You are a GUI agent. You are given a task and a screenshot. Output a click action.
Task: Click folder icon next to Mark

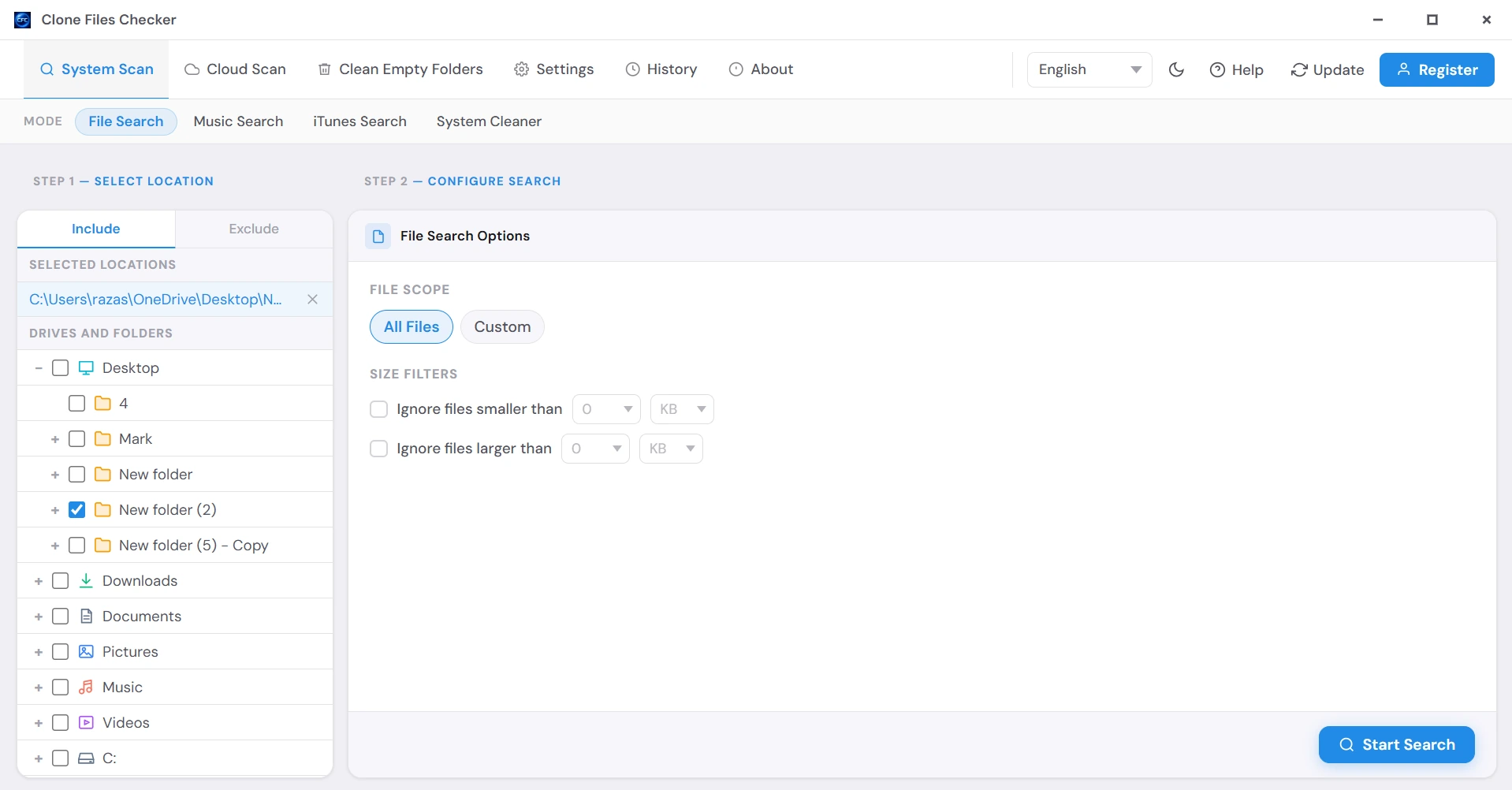102,438
